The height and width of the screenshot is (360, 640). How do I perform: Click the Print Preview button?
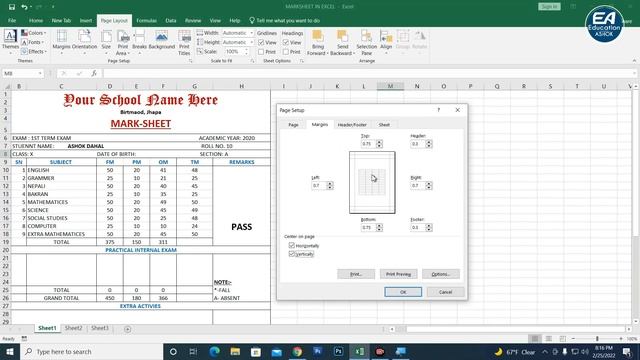tap(398, 274)
